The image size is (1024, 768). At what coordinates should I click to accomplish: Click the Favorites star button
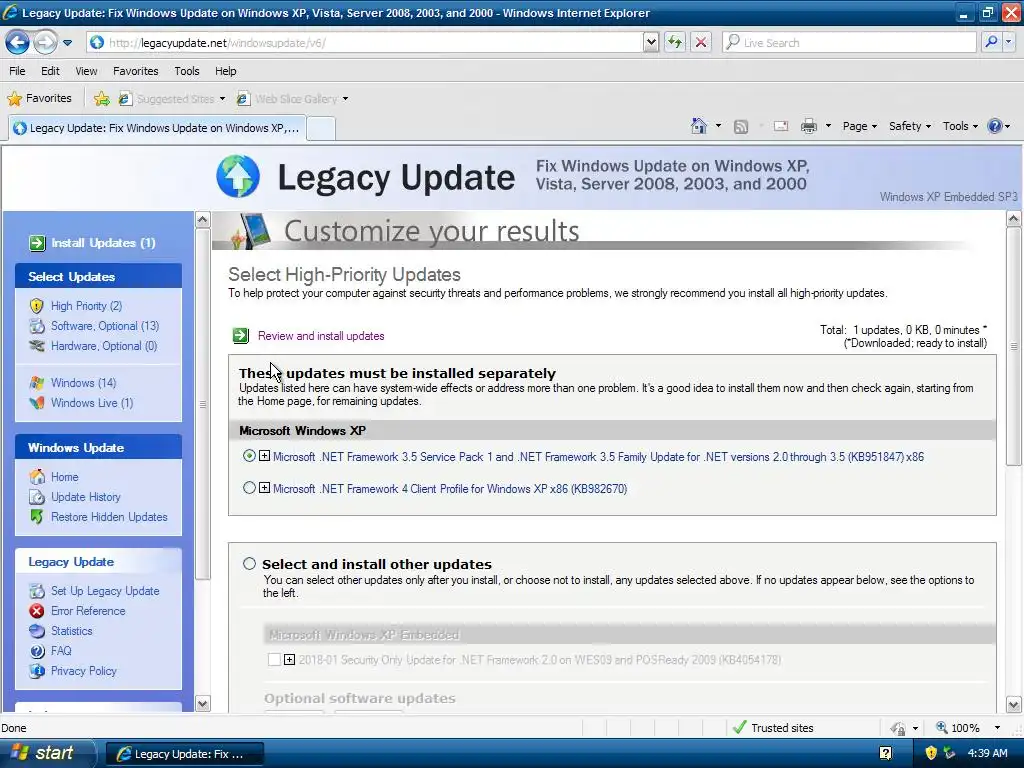(x=39, y=99)
